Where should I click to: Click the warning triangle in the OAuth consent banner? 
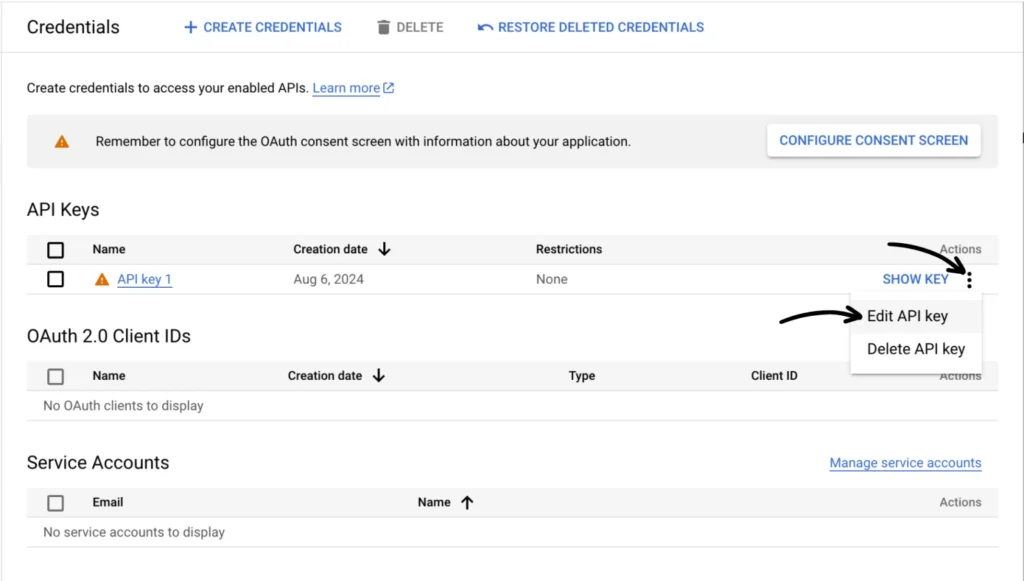coord(62,142)
